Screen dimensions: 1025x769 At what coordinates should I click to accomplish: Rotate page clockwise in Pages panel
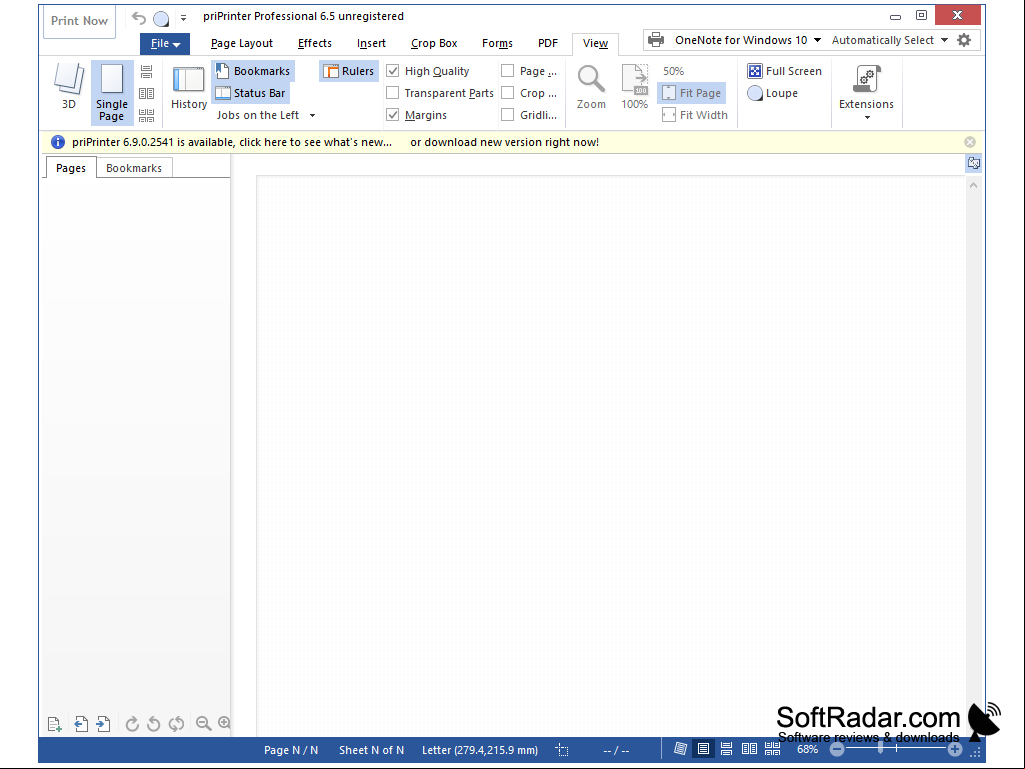(132, 724)
